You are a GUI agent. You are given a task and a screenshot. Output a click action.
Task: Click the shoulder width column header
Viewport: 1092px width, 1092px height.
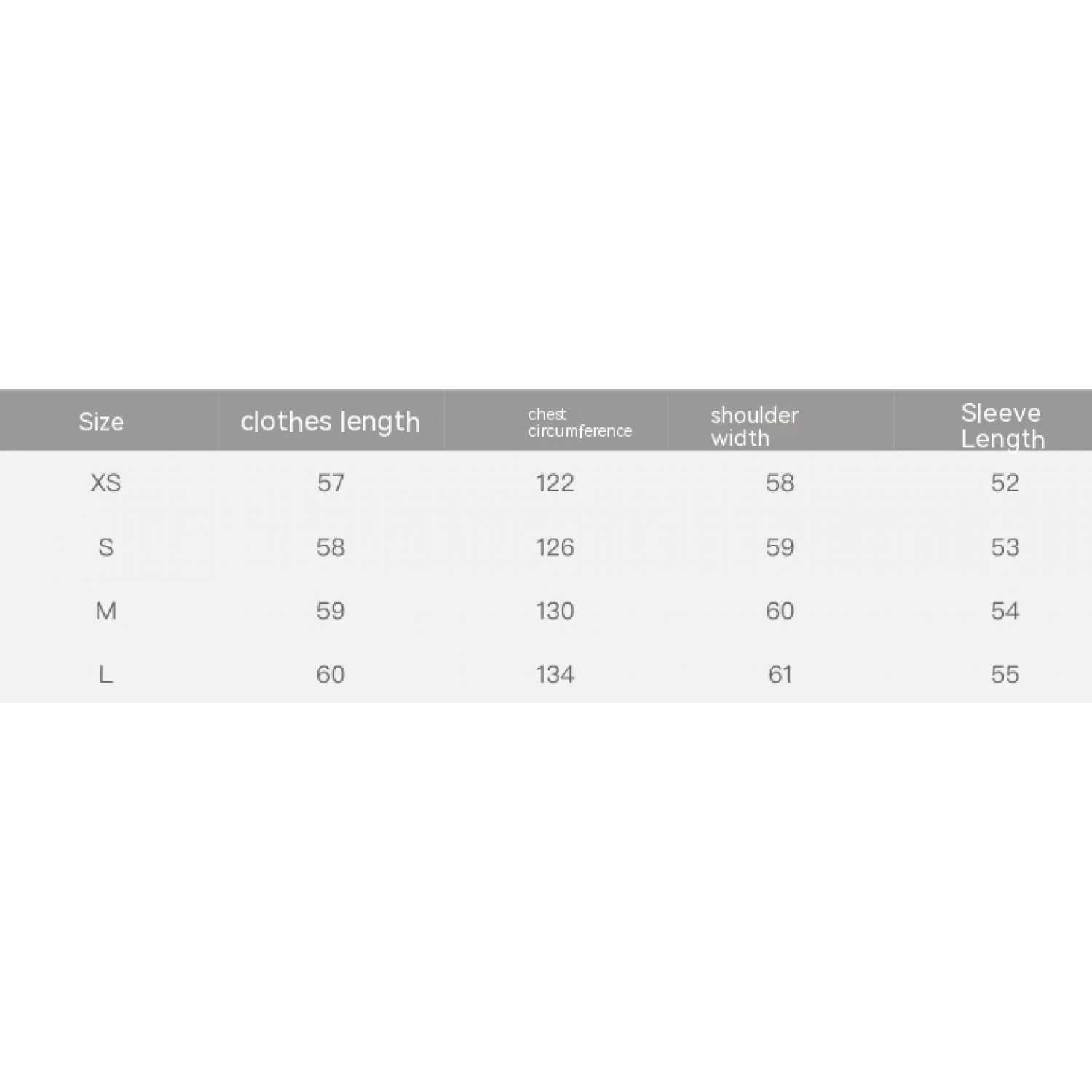pos(755,426)
